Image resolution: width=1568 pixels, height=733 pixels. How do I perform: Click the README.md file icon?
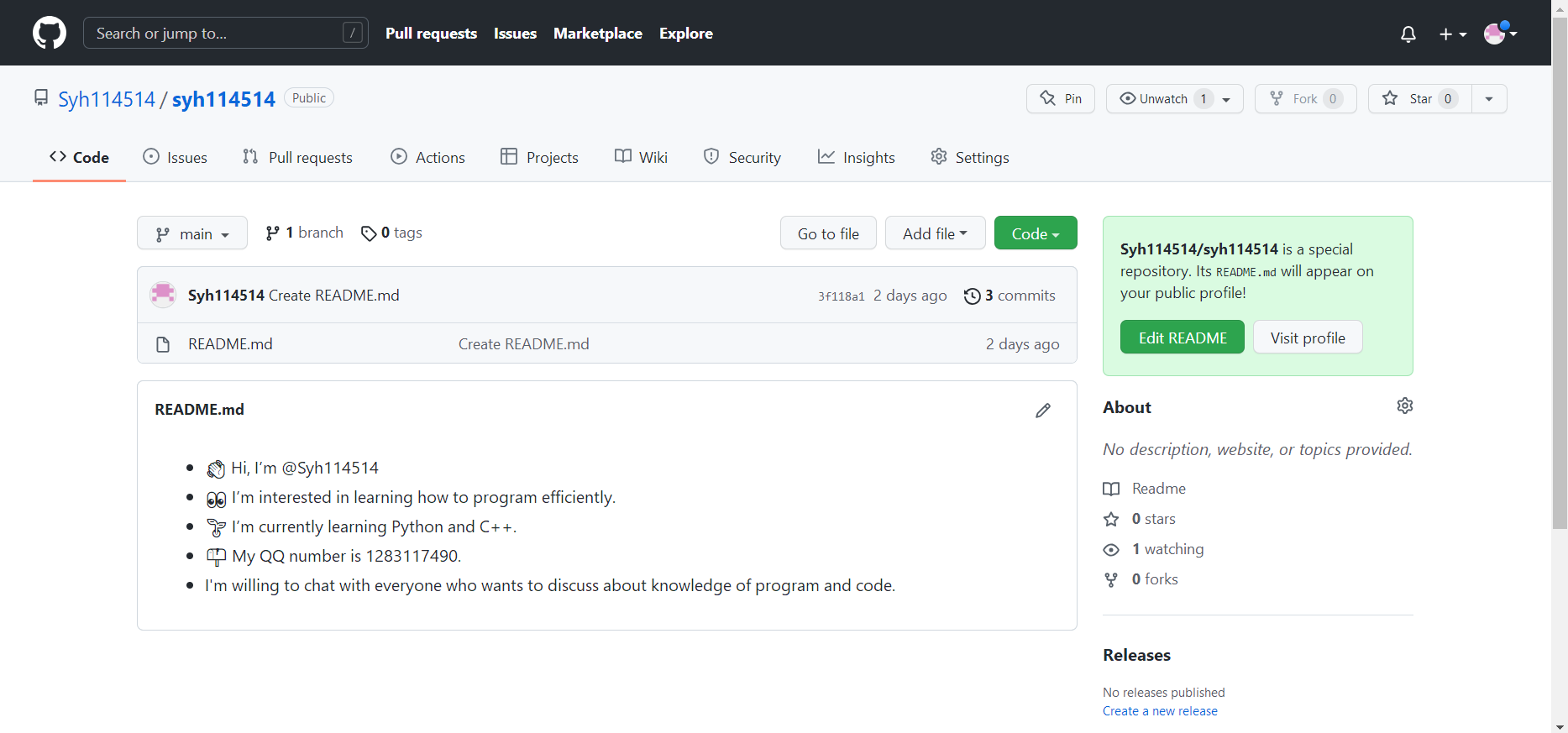pos(163,344)
